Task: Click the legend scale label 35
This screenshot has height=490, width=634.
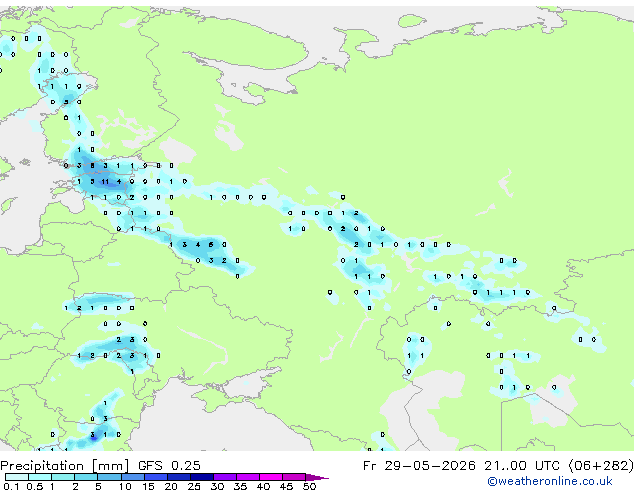Action: (240, 486)
